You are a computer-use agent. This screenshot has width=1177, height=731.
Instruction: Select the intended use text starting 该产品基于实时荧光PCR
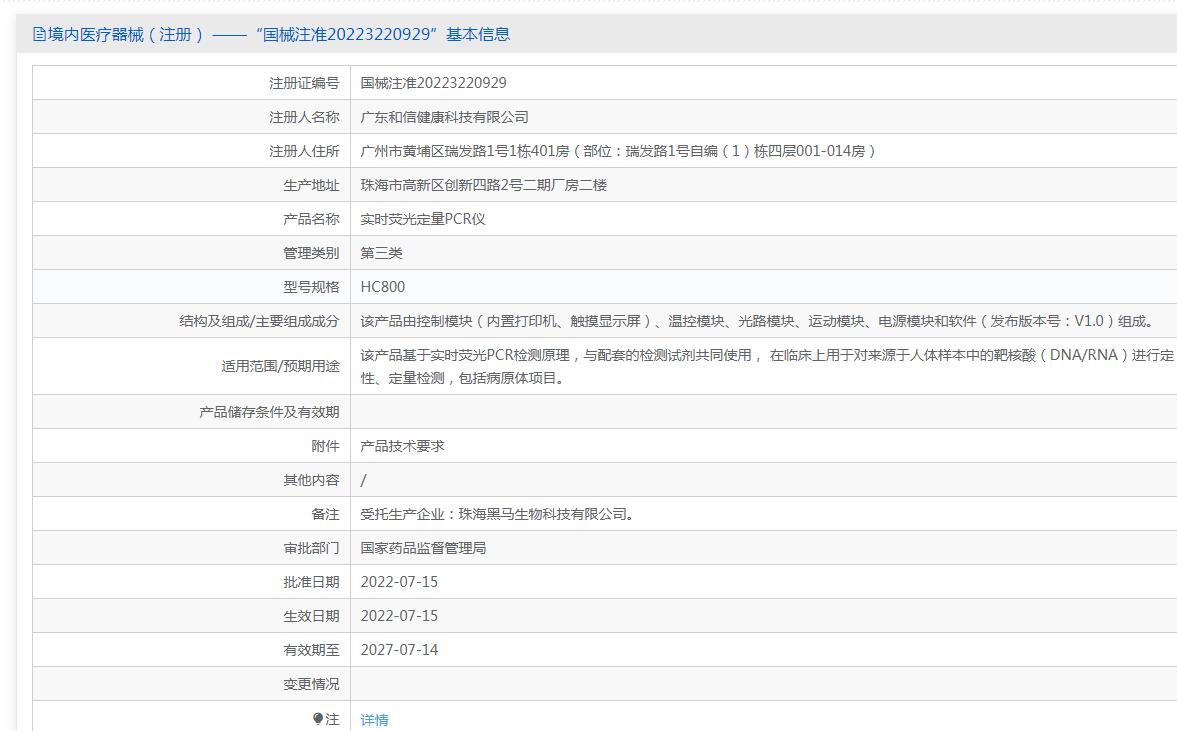click(767, 366)
